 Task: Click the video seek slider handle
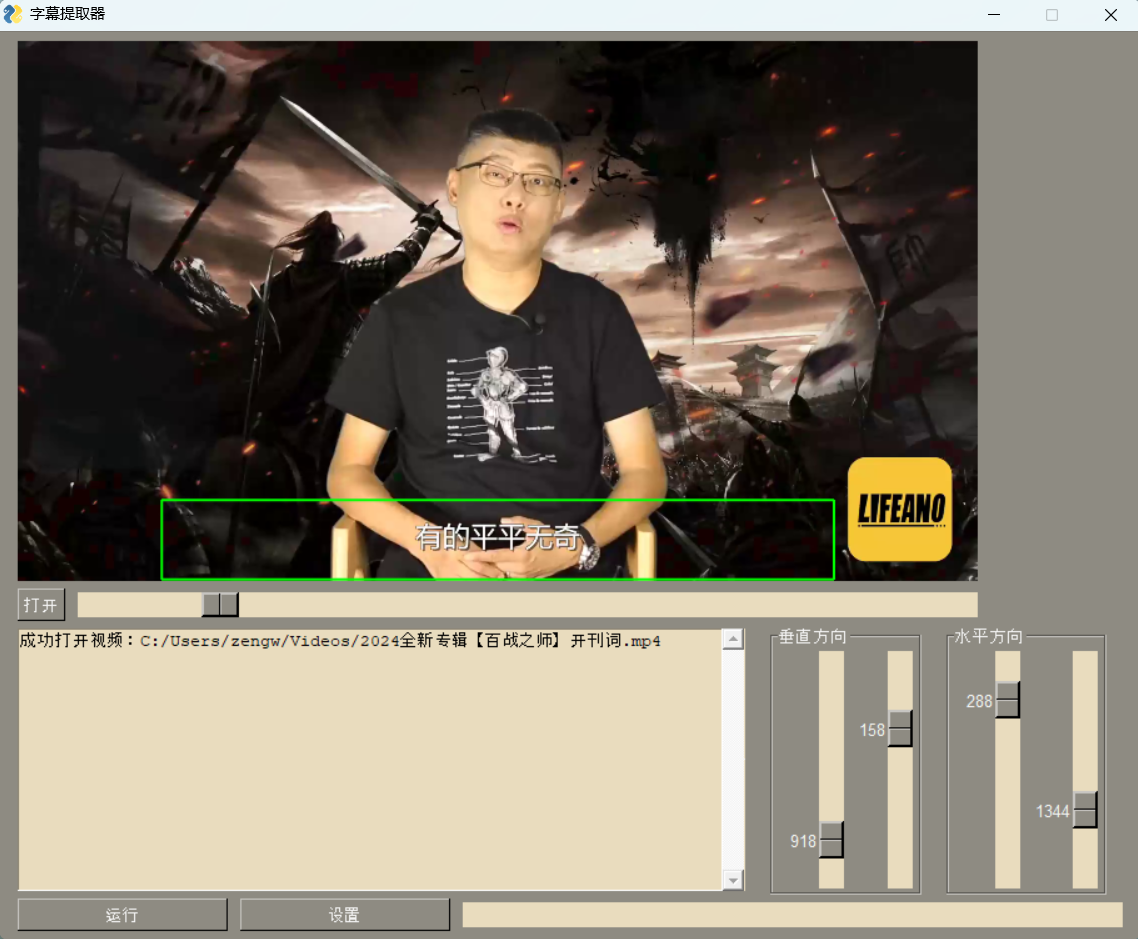tap(220, 604)
